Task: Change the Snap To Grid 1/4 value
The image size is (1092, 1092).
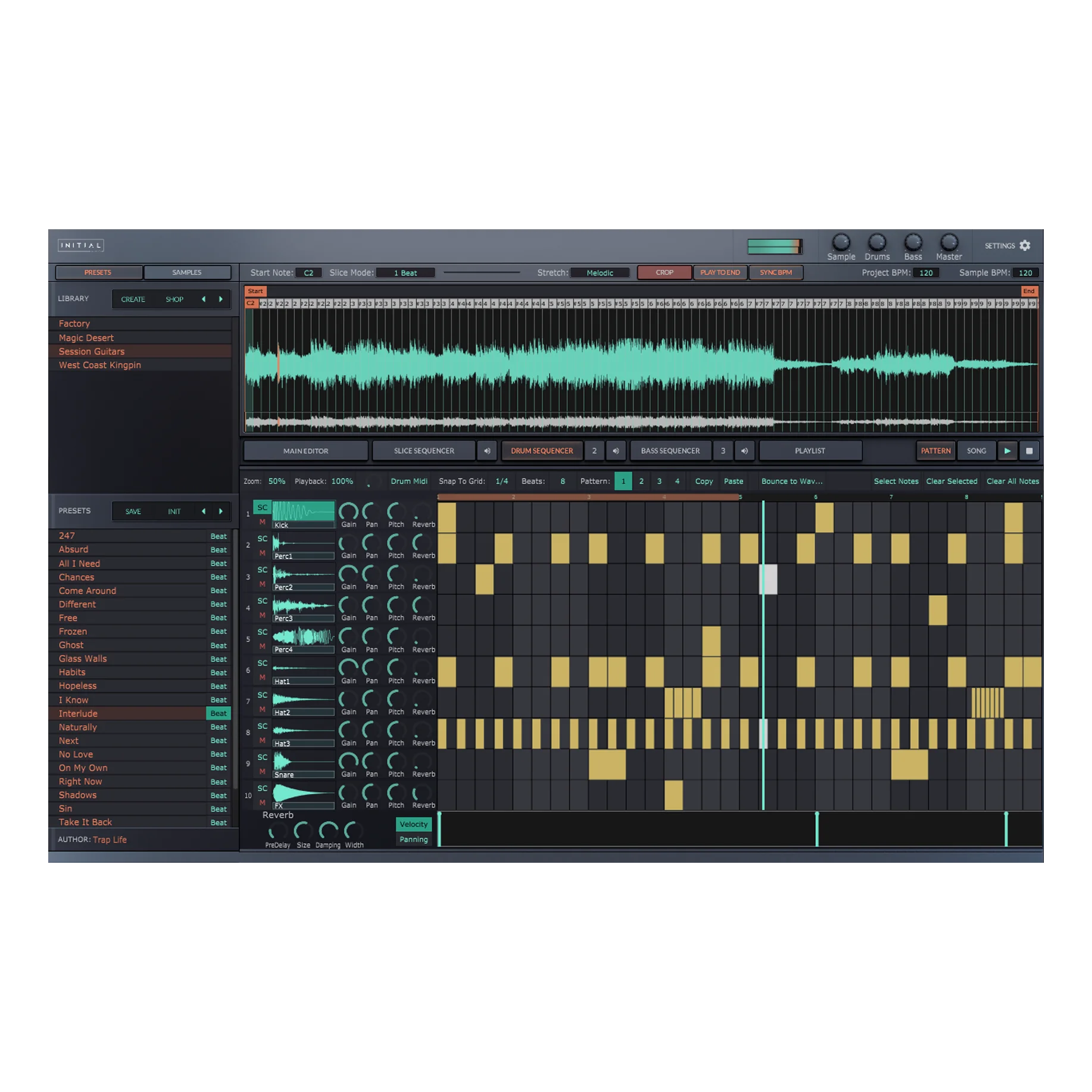Action: 502,481
